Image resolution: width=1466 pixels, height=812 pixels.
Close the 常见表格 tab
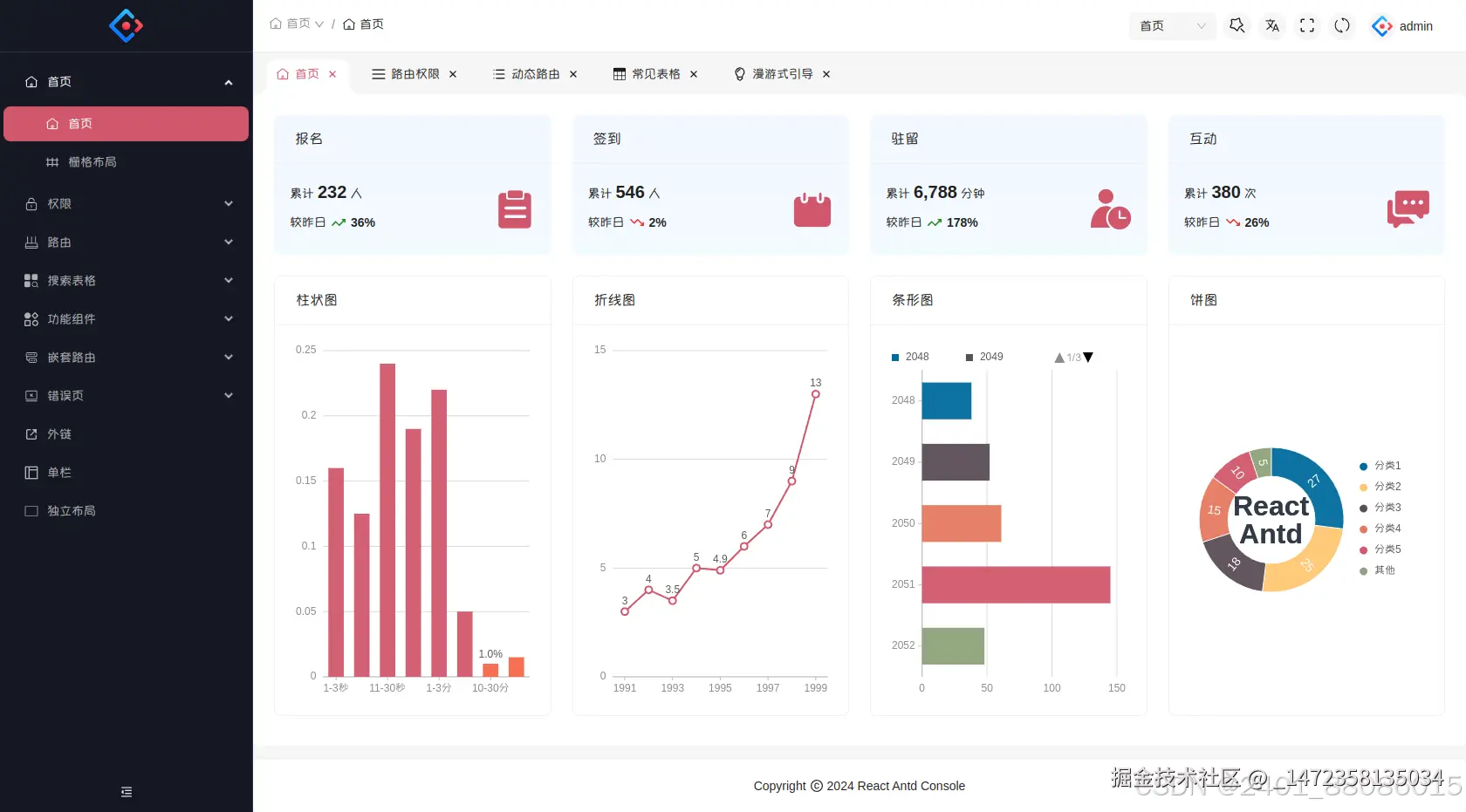pos(694,74)
